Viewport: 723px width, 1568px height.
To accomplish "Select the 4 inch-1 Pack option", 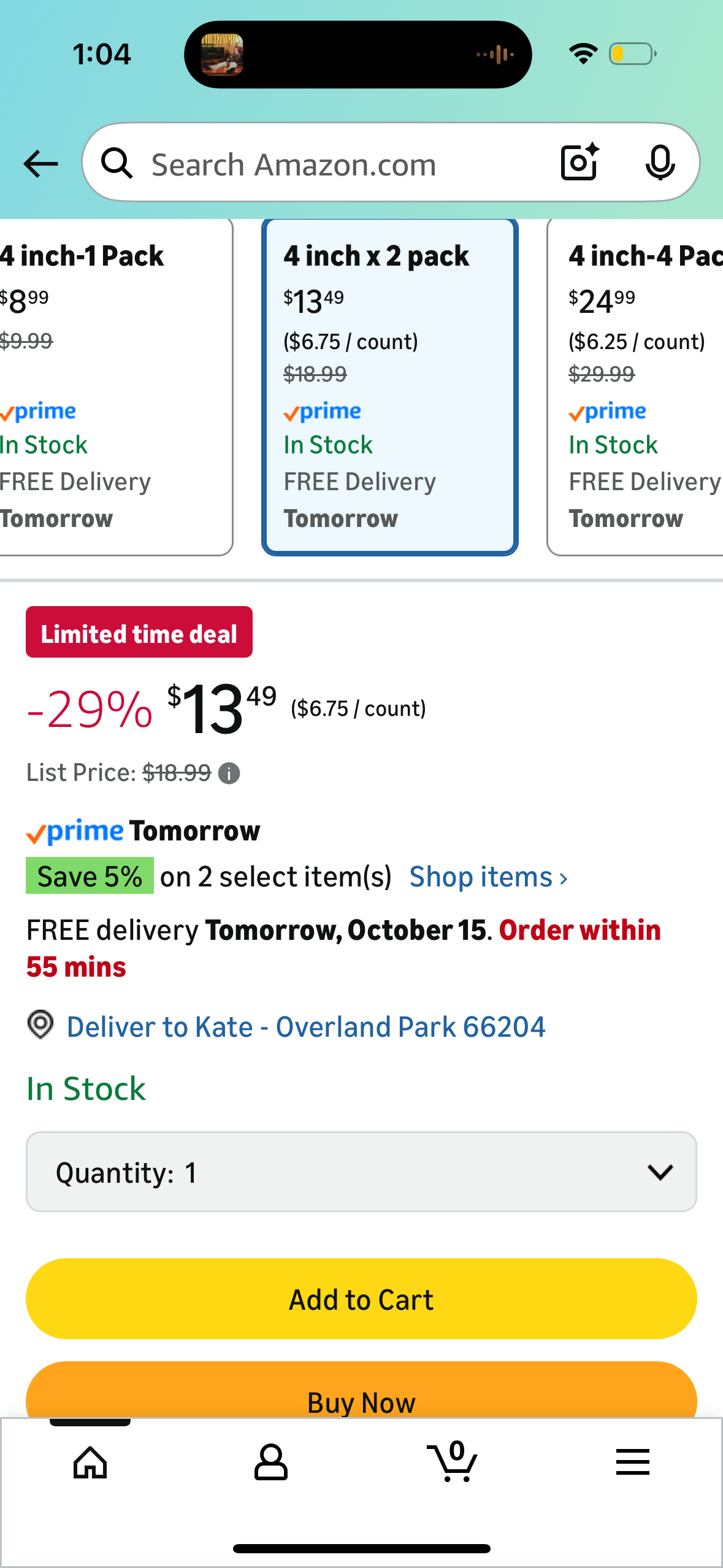I will point(110,386).
